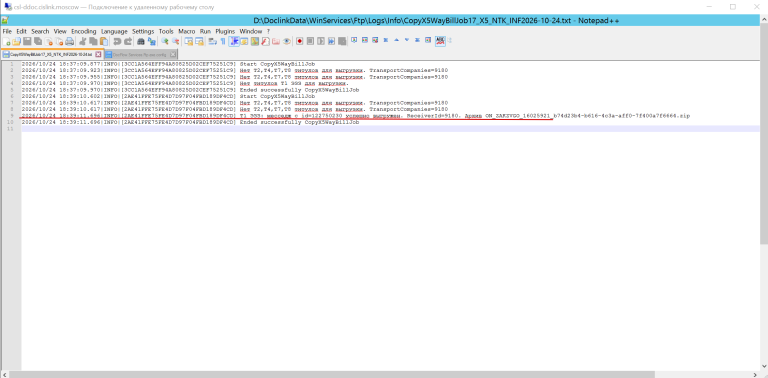
Task: Click the Redo arrow icon
Action: tap(127, 41)
